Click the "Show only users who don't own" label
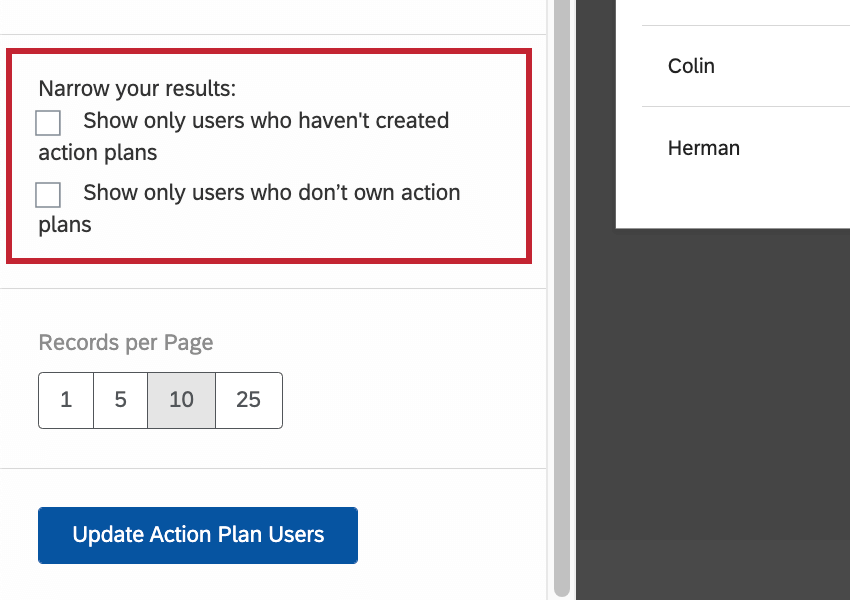 tap(271, 192)
